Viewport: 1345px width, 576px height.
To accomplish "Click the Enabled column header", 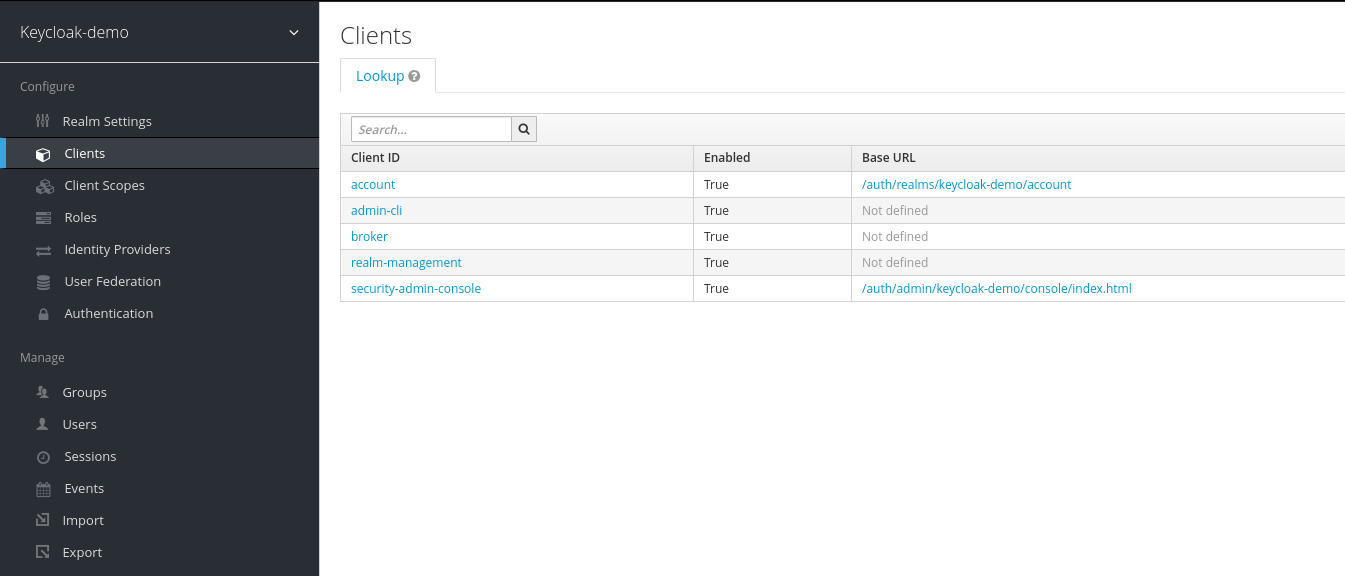I will pyautogui.click(x=727, y=158).
